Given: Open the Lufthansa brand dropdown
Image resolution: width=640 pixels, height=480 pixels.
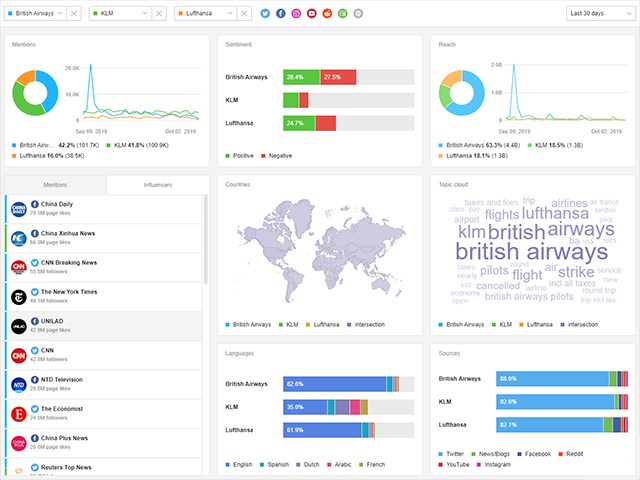Looking at the screenshot, I should click(206, 13).
